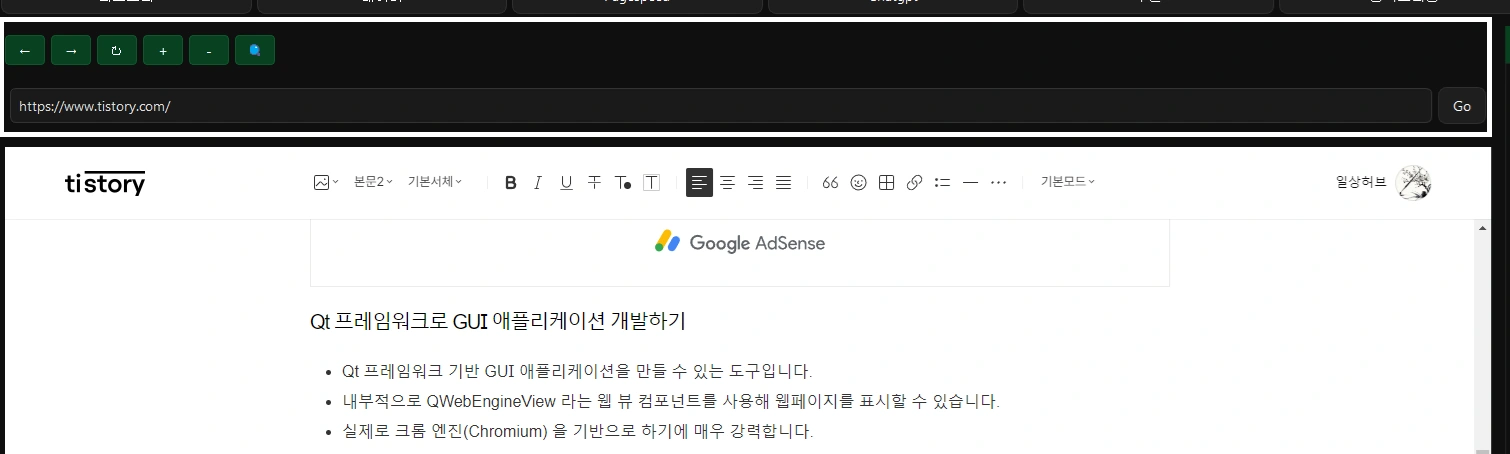Expand the 기본서체 font dropdown
This screenshot has width=1510, height=454.
click(x=434, y=182)
